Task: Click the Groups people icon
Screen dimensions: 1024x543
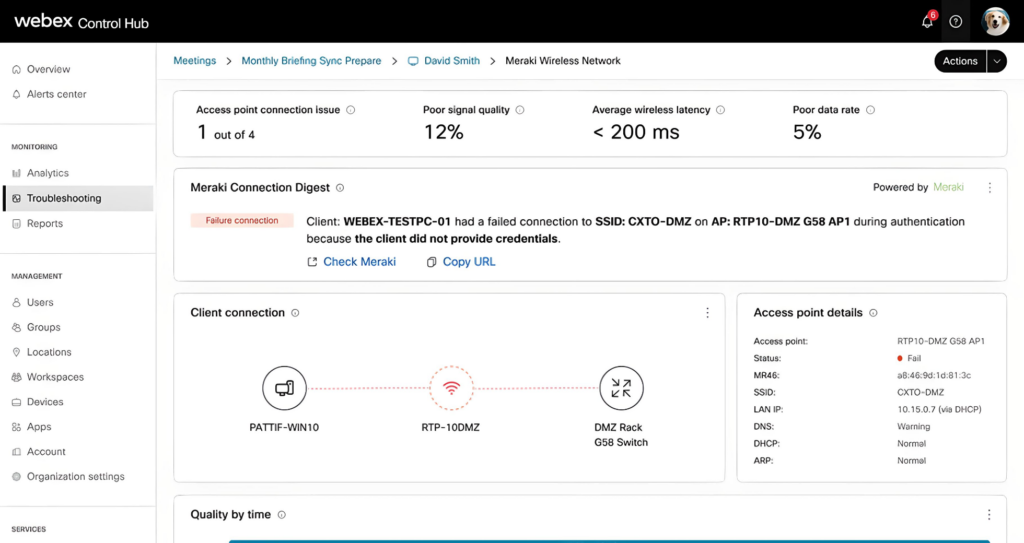Action: click(x=16, y=327)
